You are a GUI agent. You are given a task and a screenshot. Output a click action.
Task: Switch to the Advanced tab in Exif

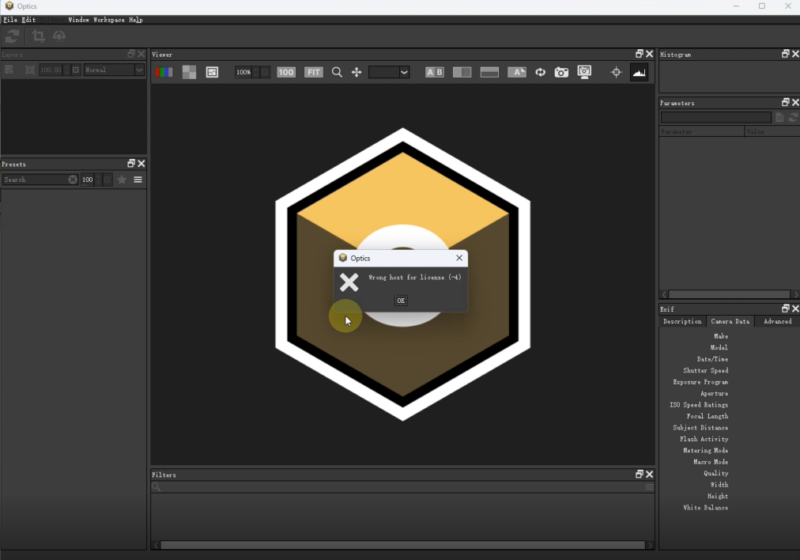(x=777, y=321)
